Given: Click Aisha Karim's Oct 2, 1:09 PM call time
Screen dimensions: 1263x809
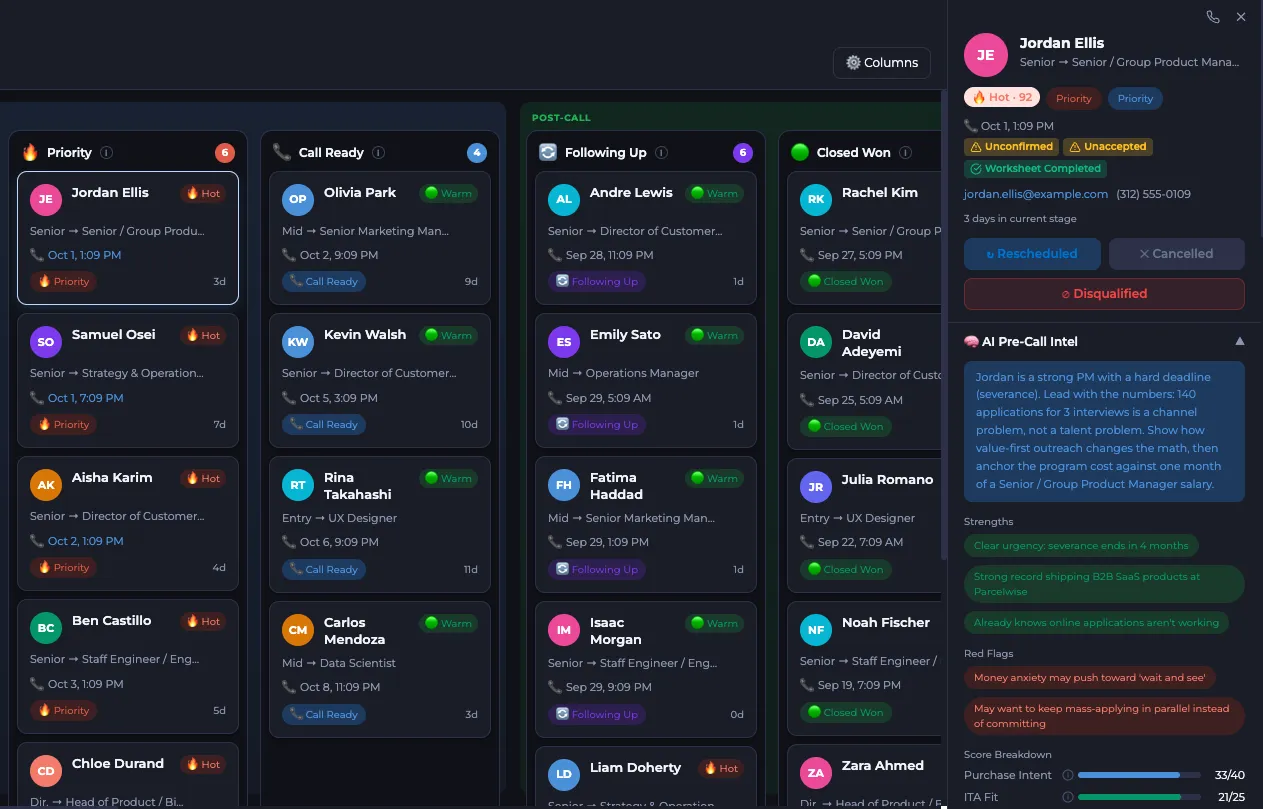Looking at the screenshot, I should tap(85, 541).
